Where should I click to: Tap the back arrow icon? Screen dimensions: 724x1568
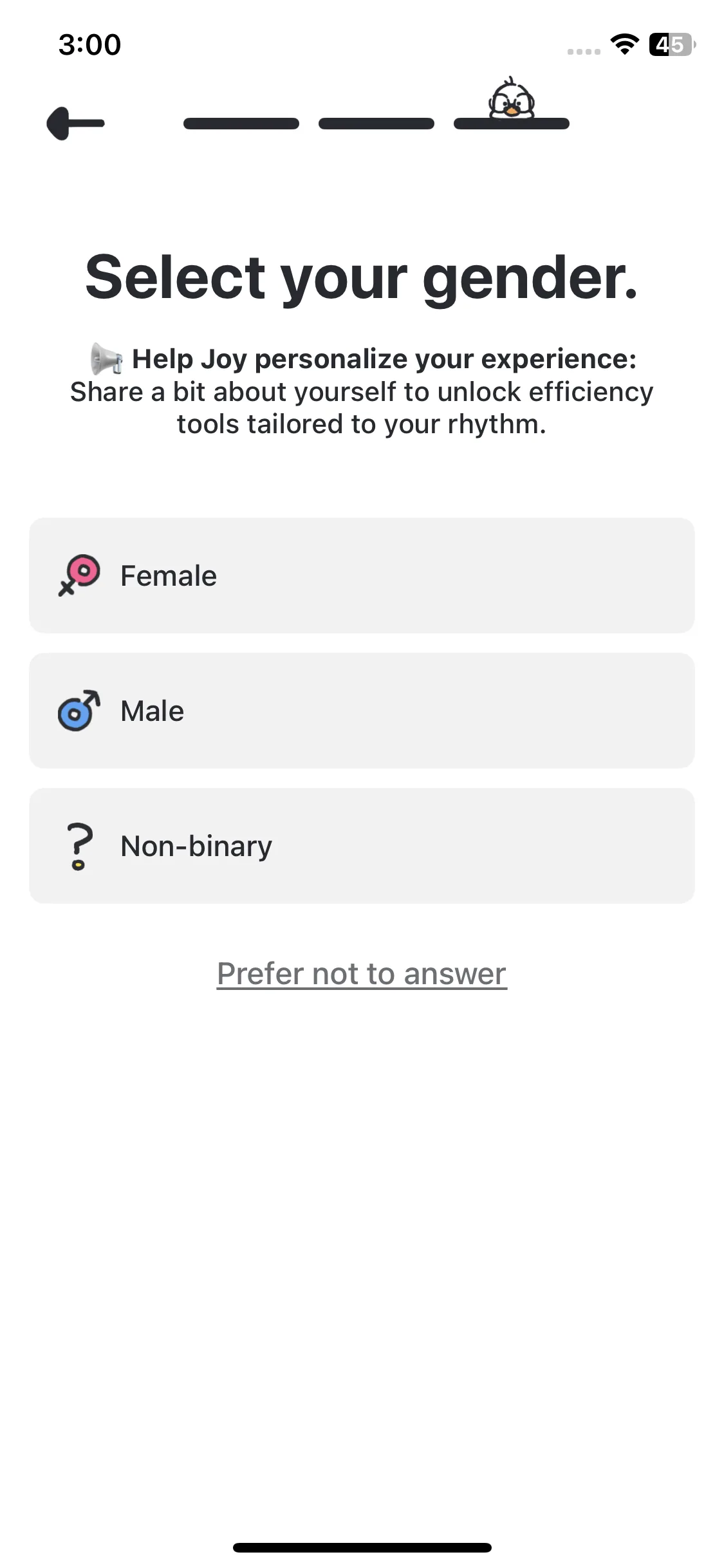75,124
